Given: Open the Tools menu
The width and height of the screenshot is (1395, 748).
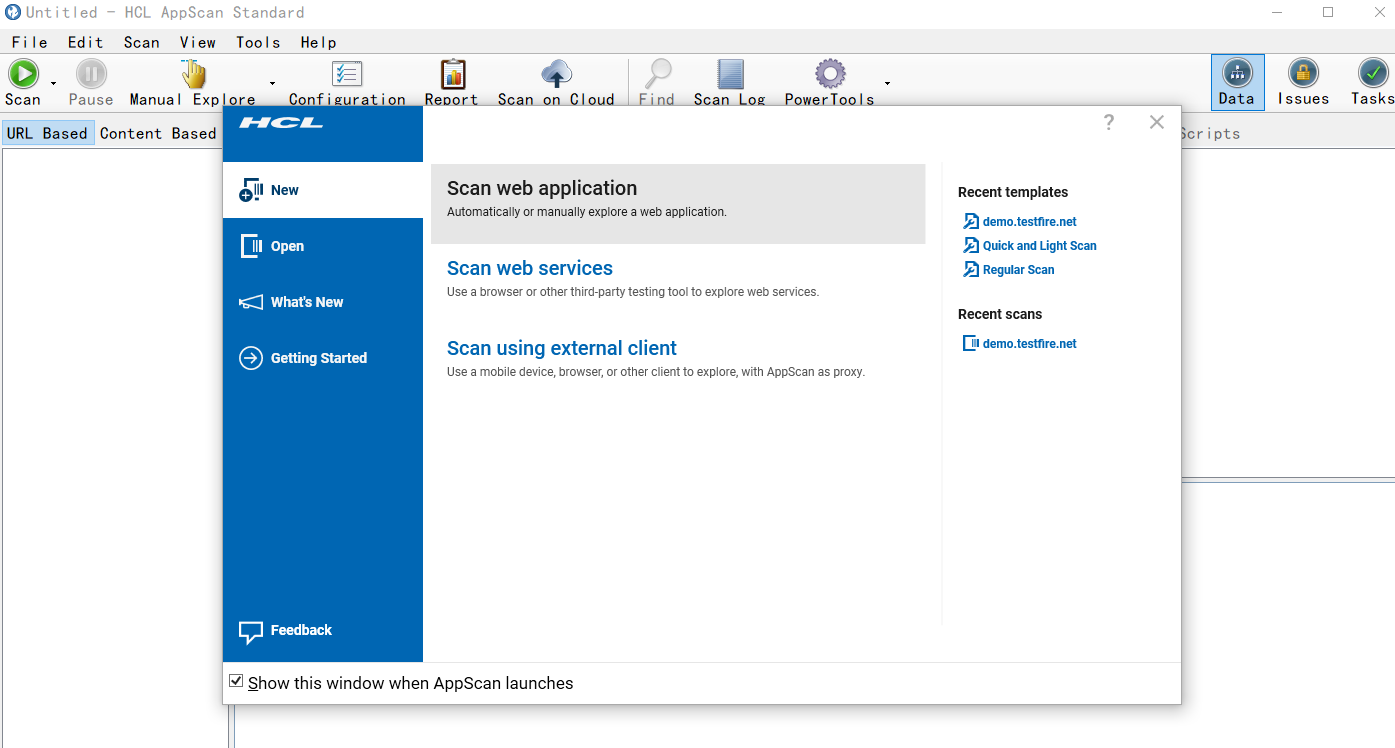Looking at the screenshot, I should (x=258, y=42).
